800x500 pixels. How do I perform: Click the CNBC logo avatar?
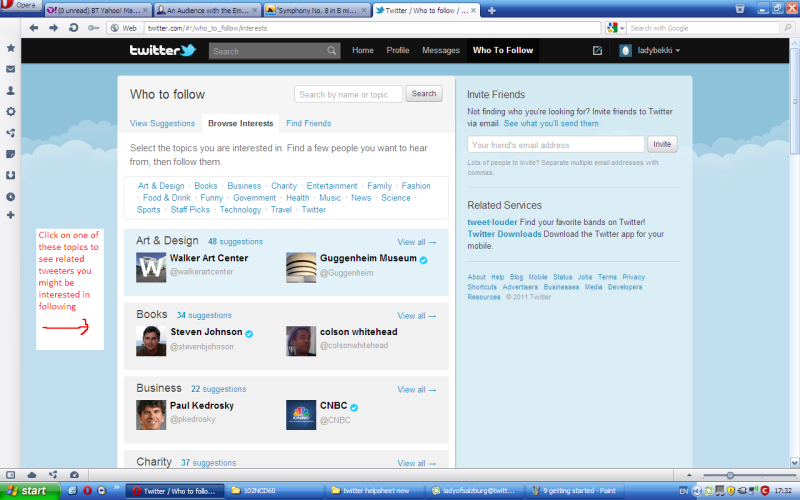click(x=301, y=415)
